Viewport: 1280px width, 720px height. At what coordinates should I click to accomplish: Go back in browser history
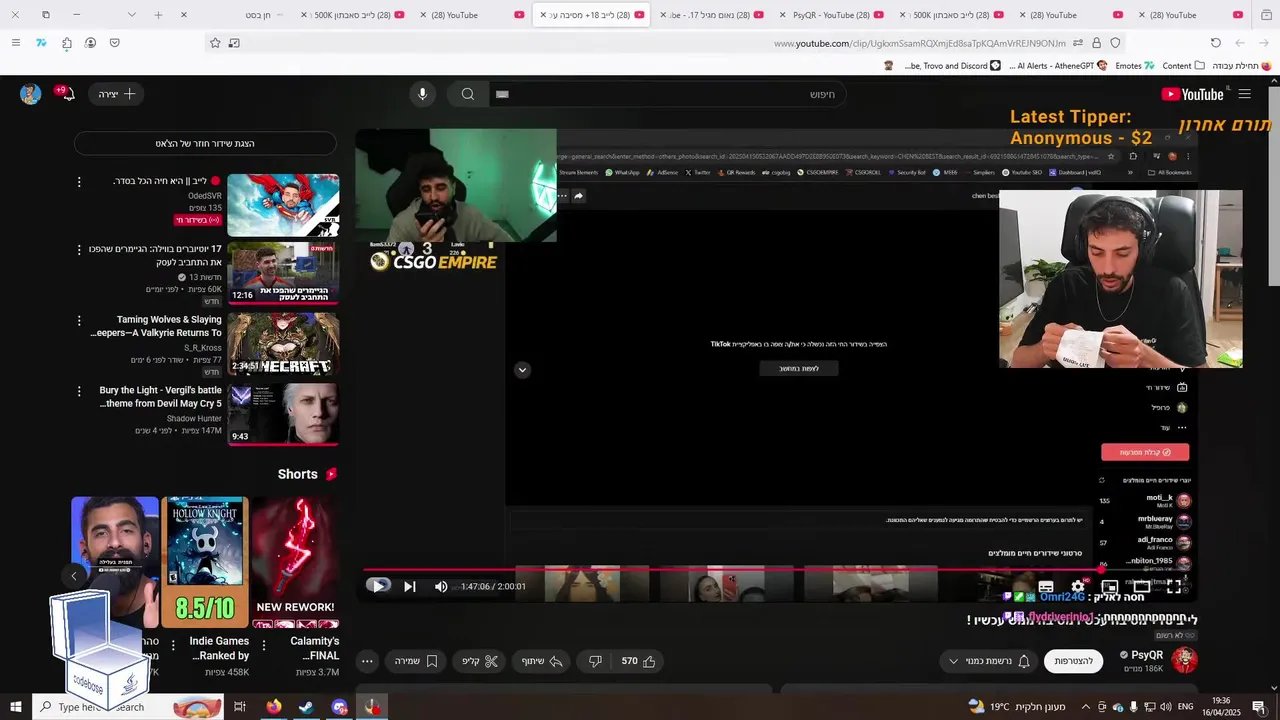point(1264,43)
